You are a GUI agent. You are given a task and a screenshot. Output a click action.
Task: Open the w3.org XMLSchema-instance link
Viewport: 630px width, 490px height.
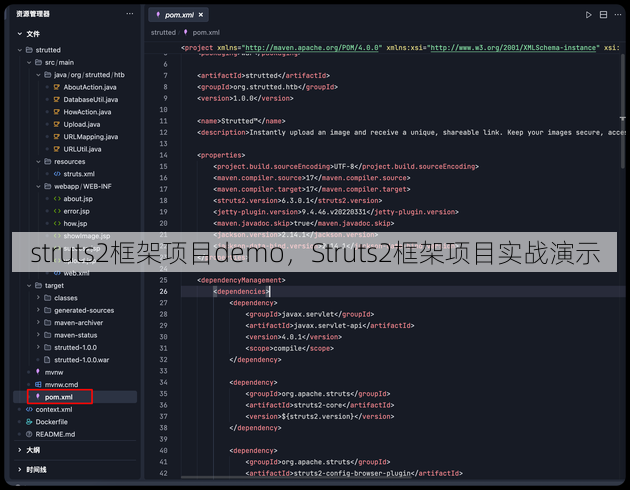513,48
